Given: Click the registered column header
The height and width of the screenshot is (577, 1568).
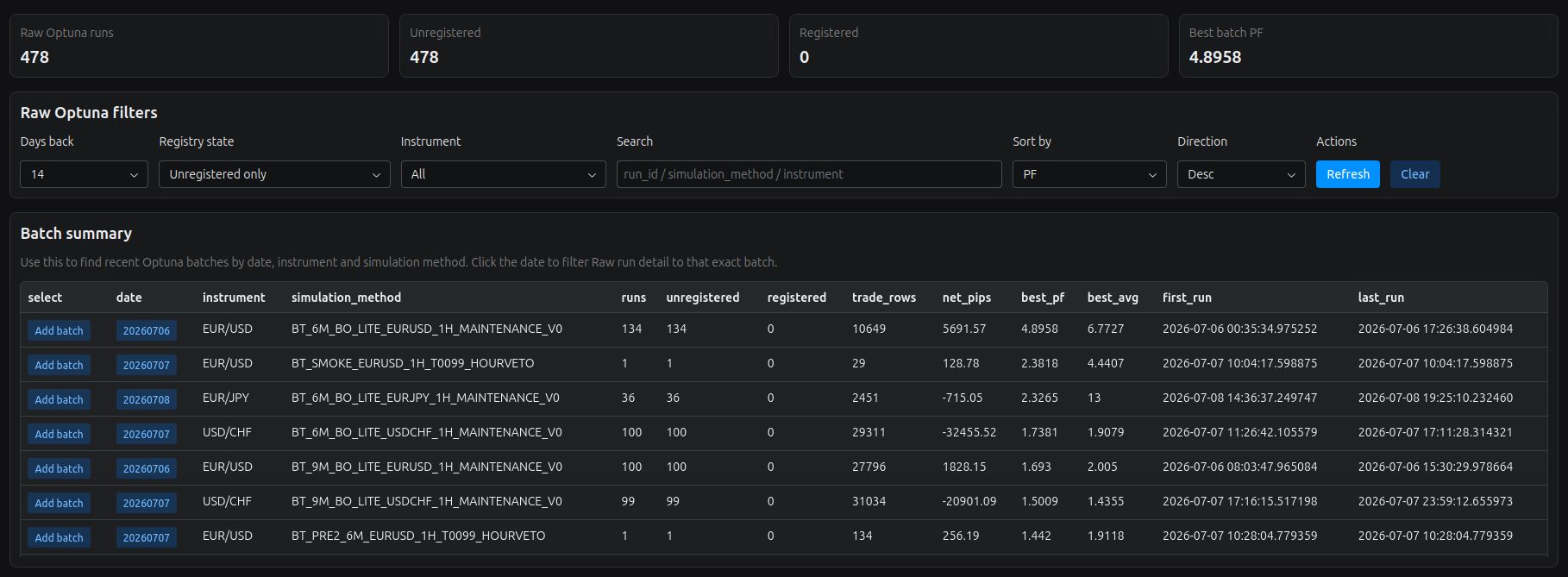Looking at the screenshot, I should pyautogui.click(x=797, y=298).
